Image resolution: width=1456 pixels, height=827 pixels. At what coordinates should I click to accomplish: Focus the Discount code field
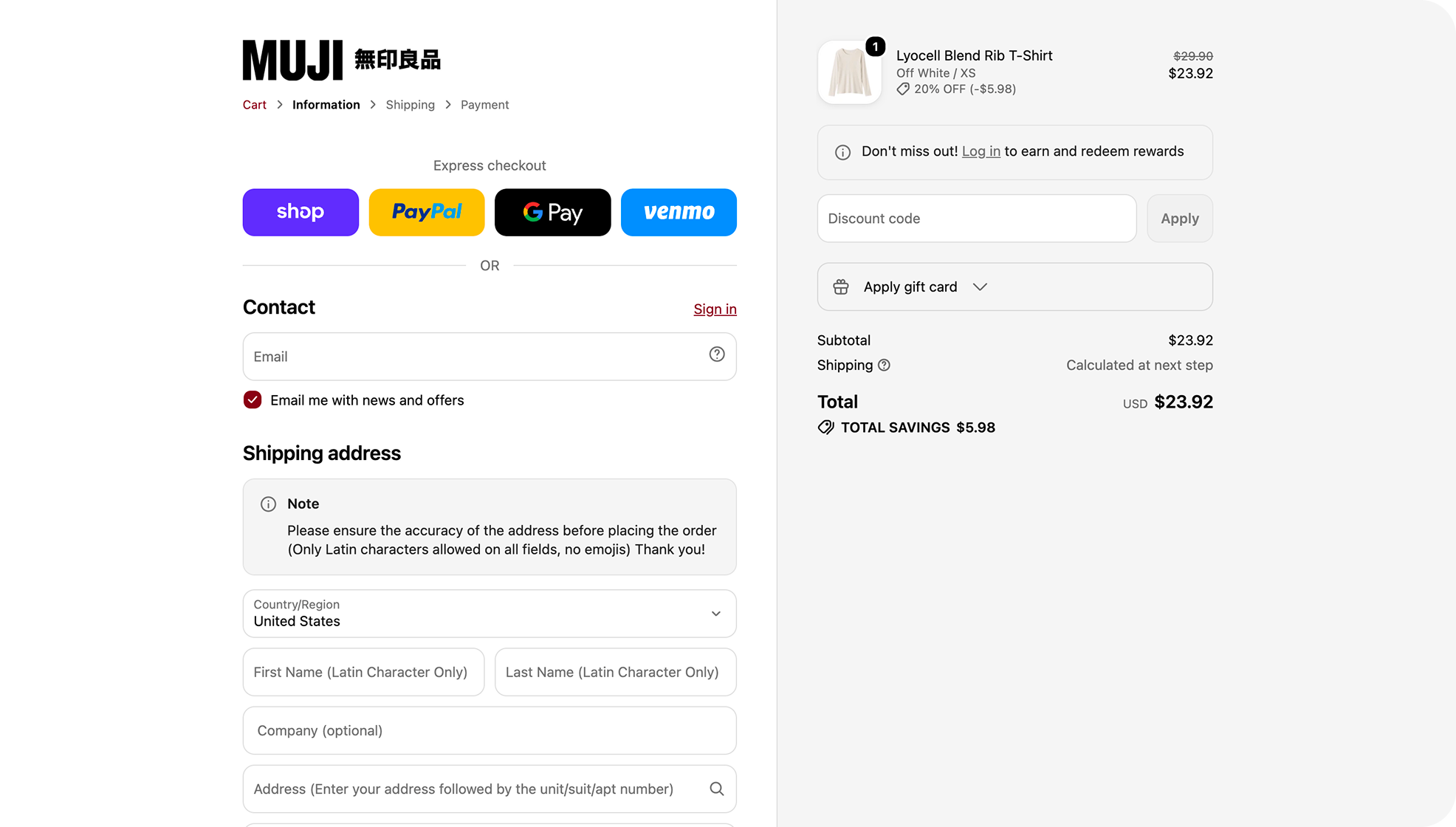(x=976, y=219)
